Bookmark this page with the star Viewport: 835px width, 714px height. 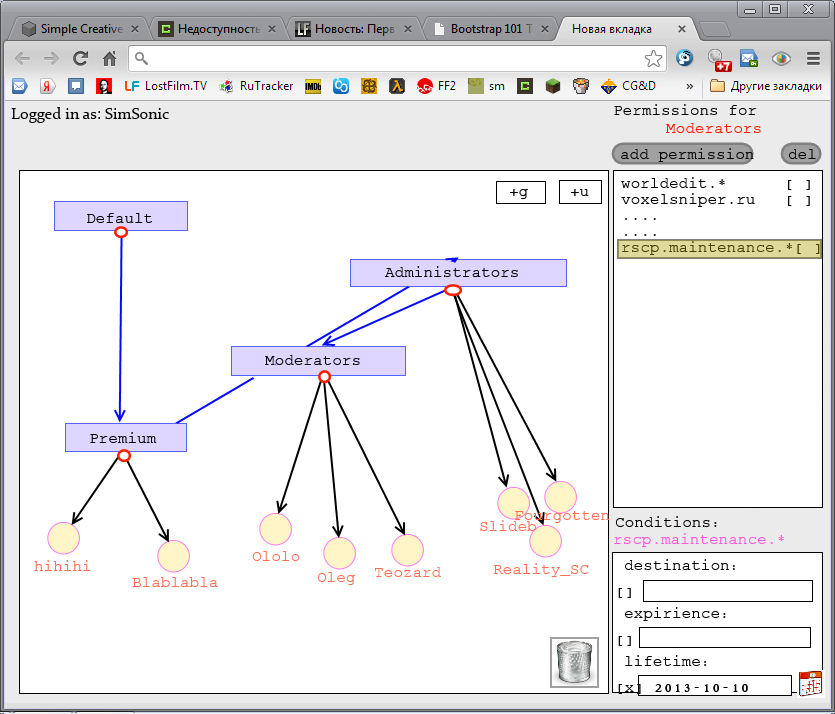(x=653, y=58)
